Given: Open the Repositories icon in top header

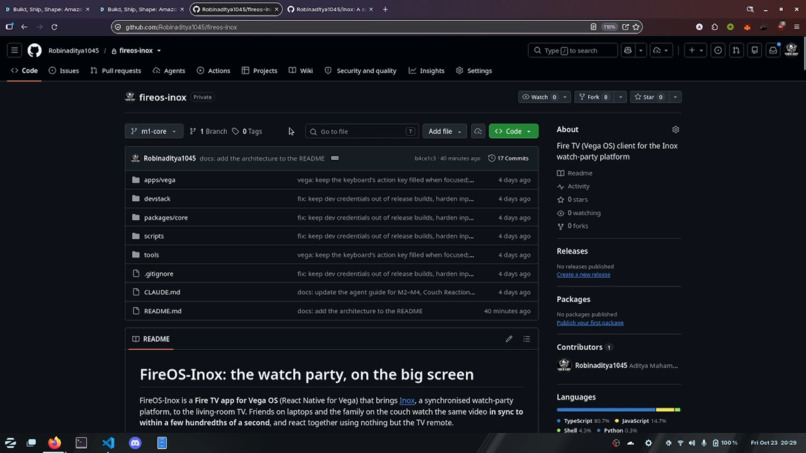Looking at the screenshot, I should click(755, 50).
